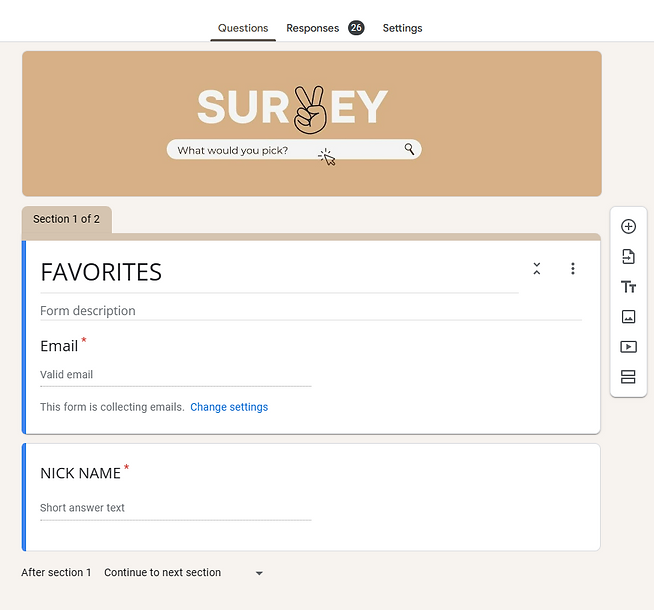Click the Form description field
This screenshot has width=654, height=610.
pos(311,311)
